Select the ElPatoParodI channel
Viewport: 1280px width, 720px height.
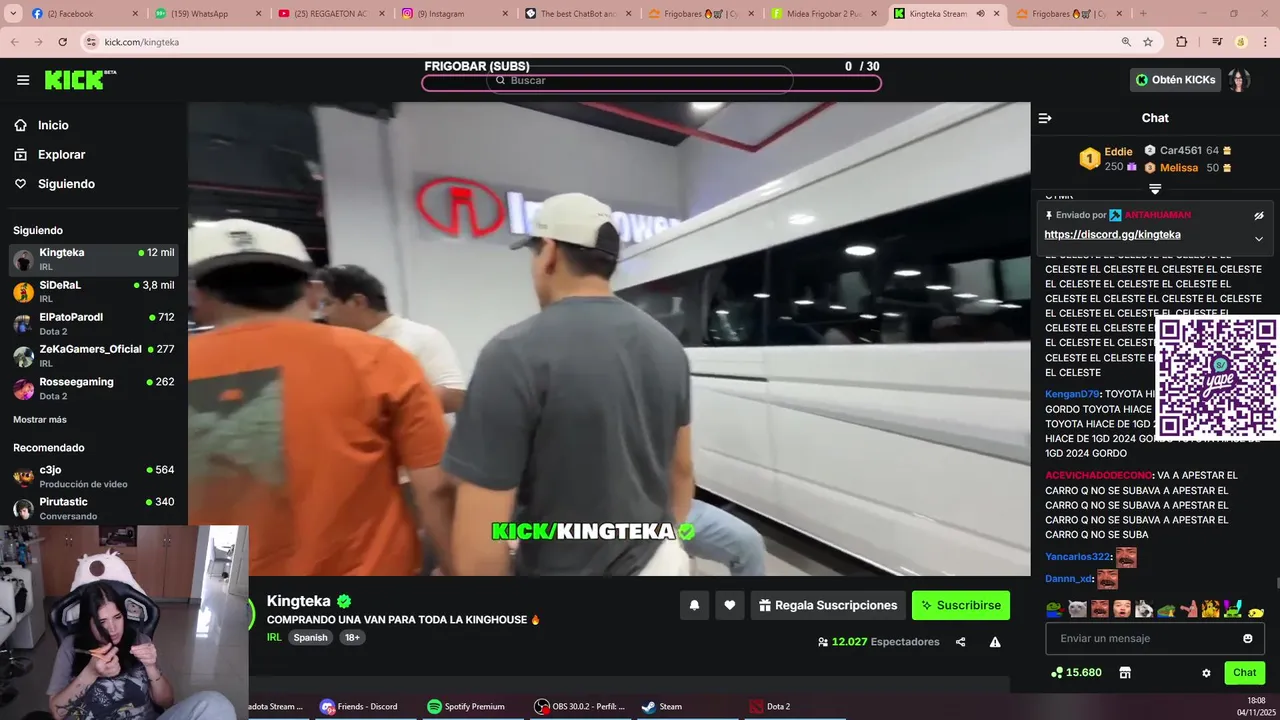click(94, 324)
